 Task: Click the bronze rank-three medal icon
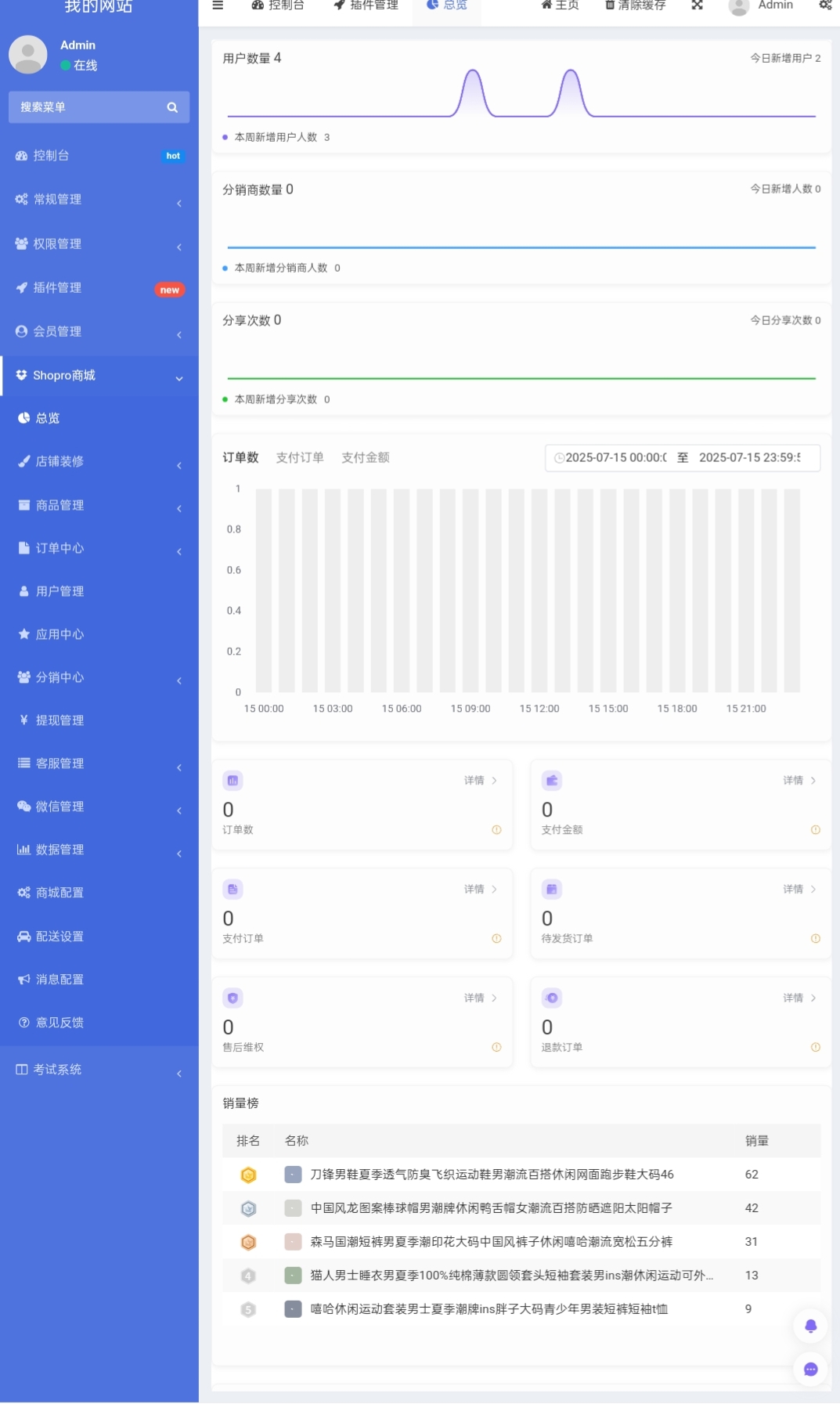[x=248, y=1242]
